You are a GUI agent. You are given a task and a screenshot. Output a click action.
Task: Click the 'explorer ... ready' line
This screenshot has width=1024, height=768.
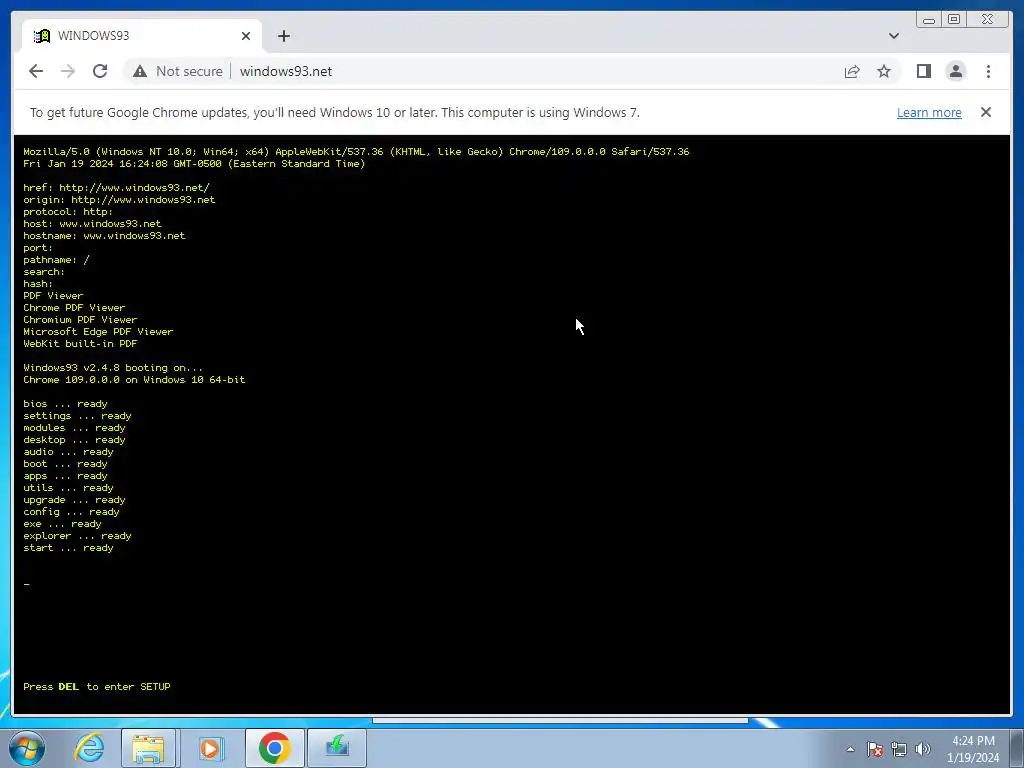[x=77, y=536]
